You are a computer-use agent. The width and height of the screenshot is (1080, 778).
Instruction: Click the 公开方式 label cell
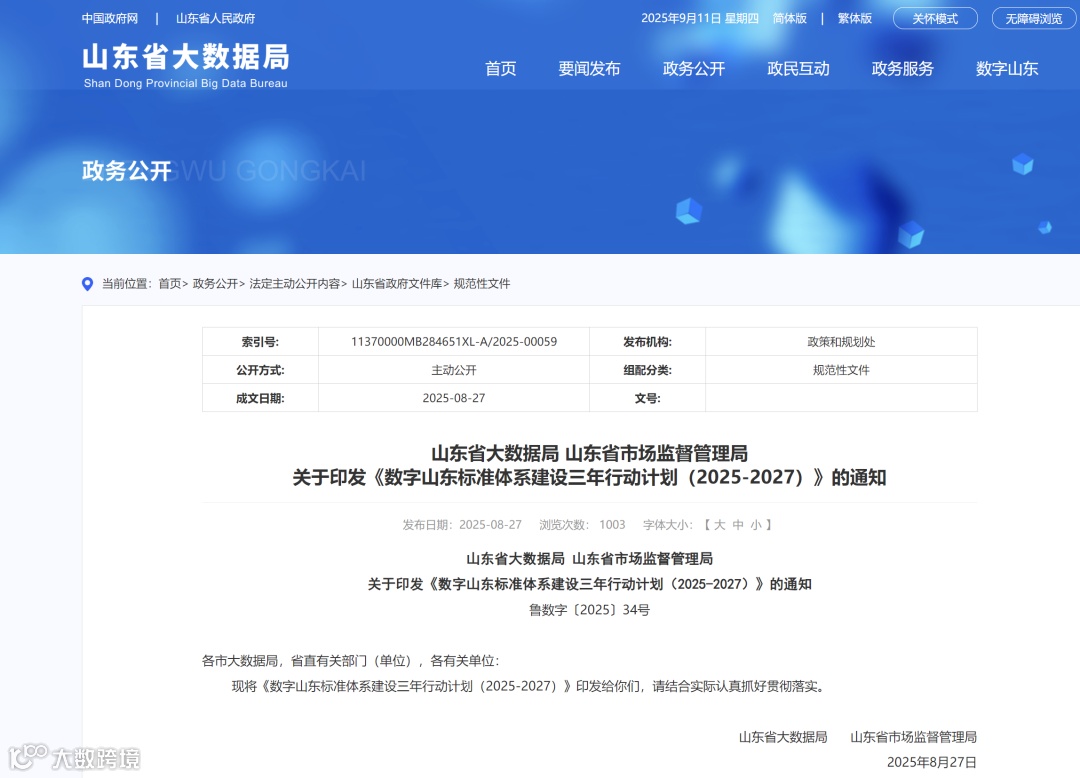pos(260,370)
